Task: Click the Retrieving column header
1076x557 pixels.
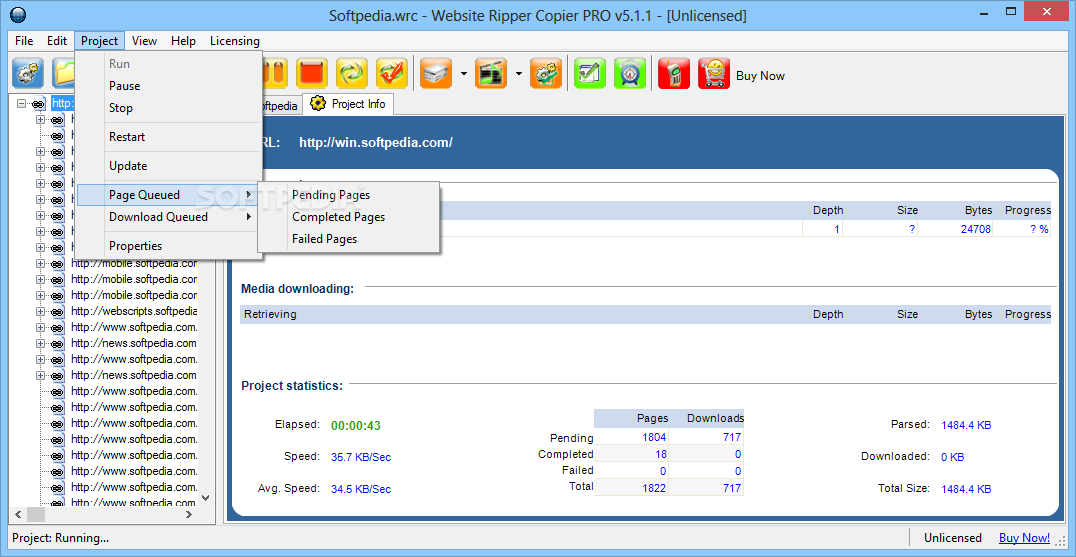Action: (x=270, y=314)
